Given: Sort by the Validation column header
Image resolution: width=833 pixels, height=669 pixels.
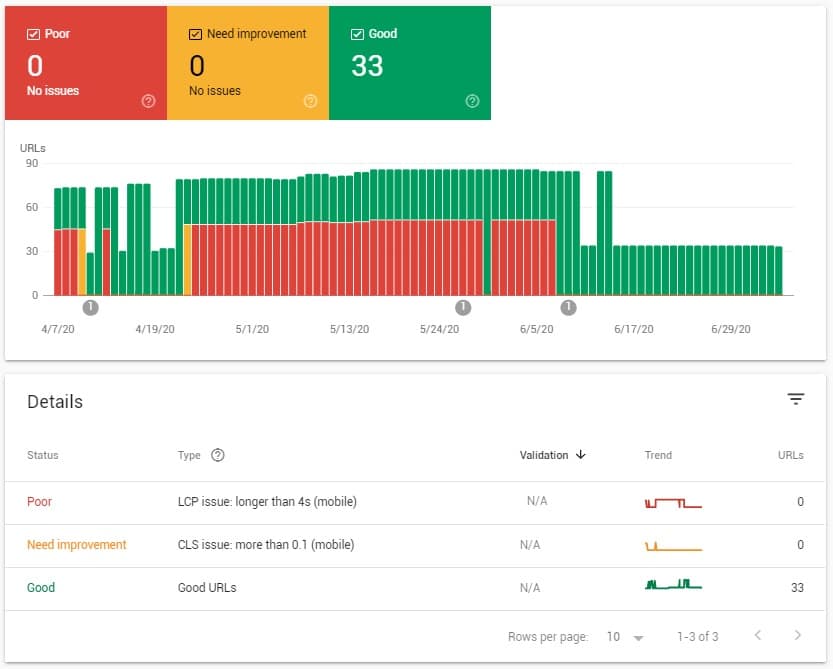Looking at the screenshot, I should tap(544, 455).
